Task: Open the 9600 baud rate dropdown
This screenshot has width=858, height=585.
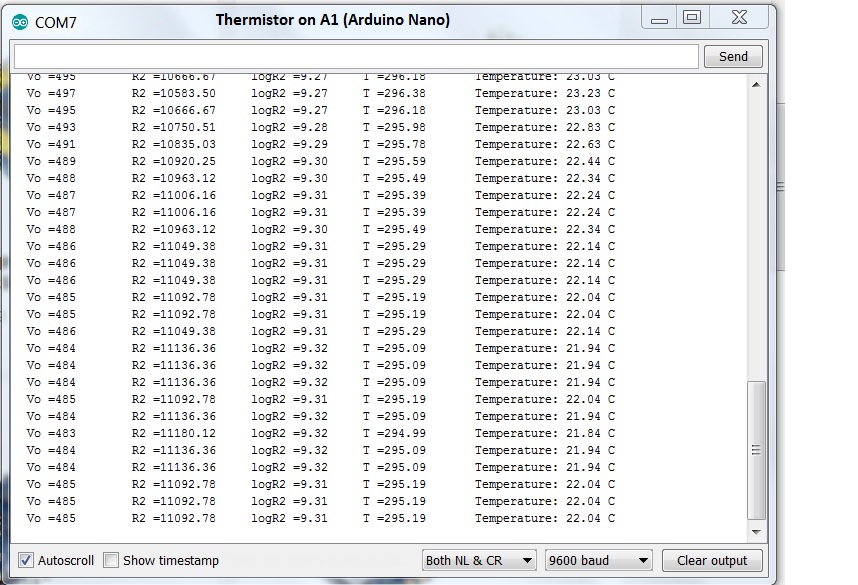Action: [x=598, y=560]
